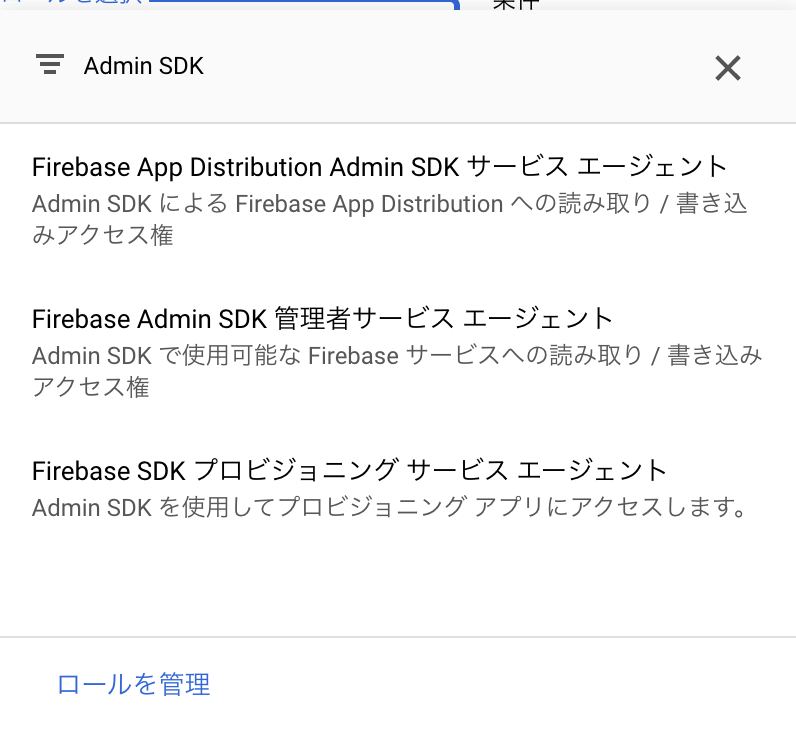Click みアクセス権 line under App Distribution role
The height and width of the screenshot is (734, 796).
pos(103,235)
